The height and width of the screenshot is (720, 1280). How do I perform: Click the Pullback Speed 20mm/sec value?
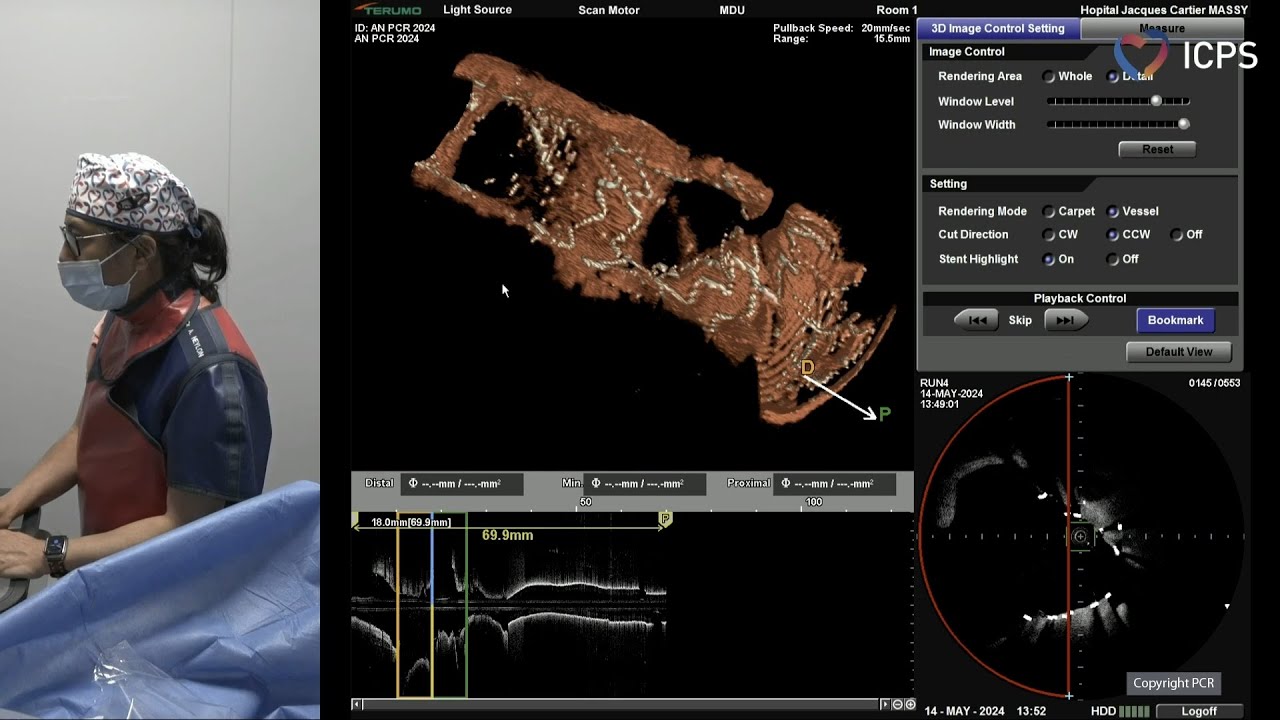pos(885,28)
